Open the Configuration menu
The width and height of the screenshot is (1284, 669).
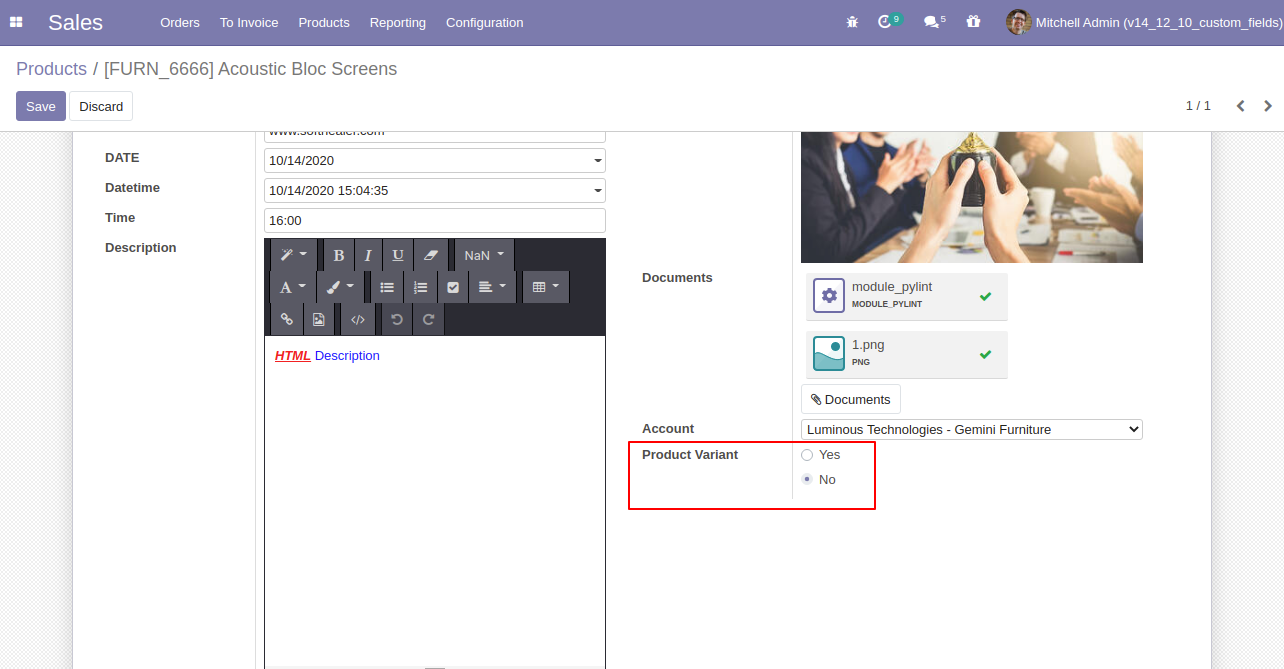(484, 22)
